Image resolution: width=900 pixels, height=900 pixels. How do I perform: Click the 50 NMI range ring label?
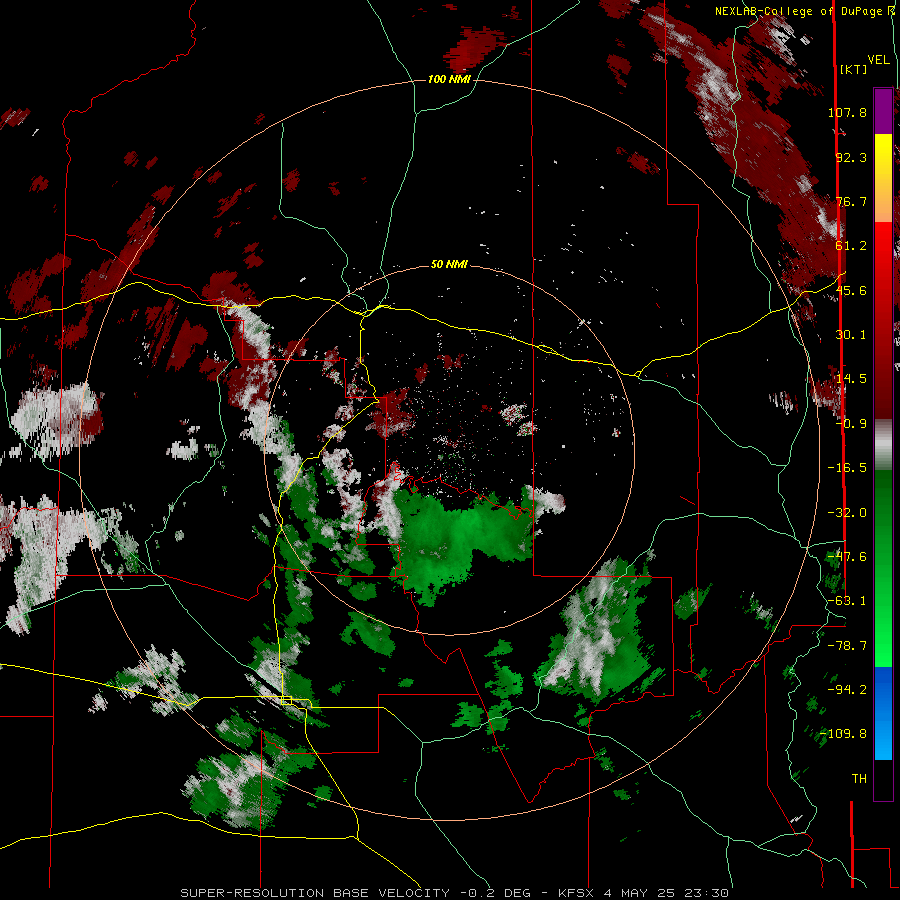[x=449, y=264]
